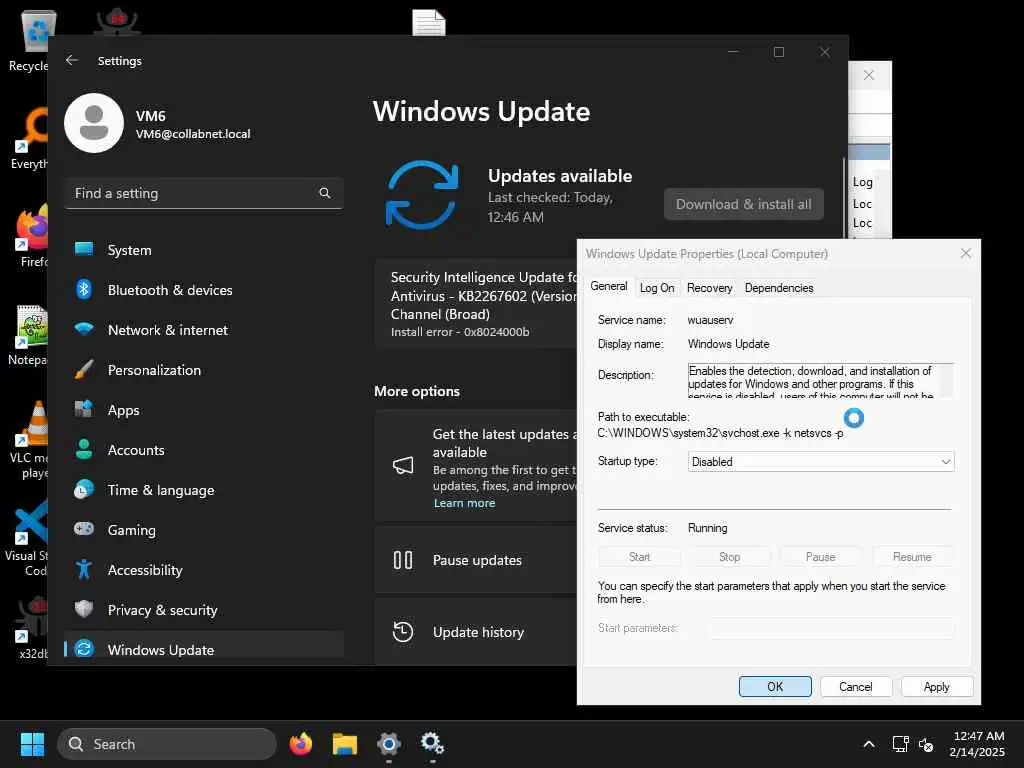The image size is (1024, 768).
Task: Show hidden system tray icons
Action: pos(869,744)
